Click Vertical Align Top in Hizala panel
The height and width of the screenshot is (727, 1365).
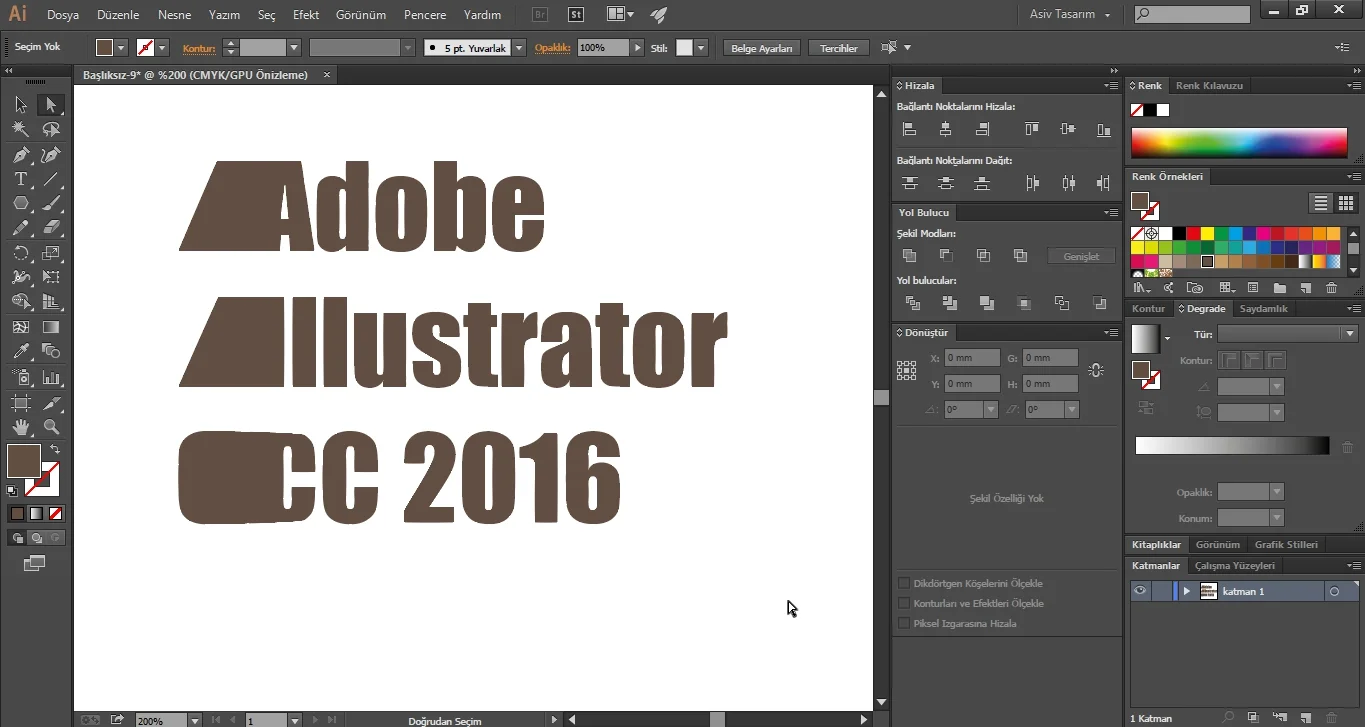pyautogui.click(x=1032, y=129)
